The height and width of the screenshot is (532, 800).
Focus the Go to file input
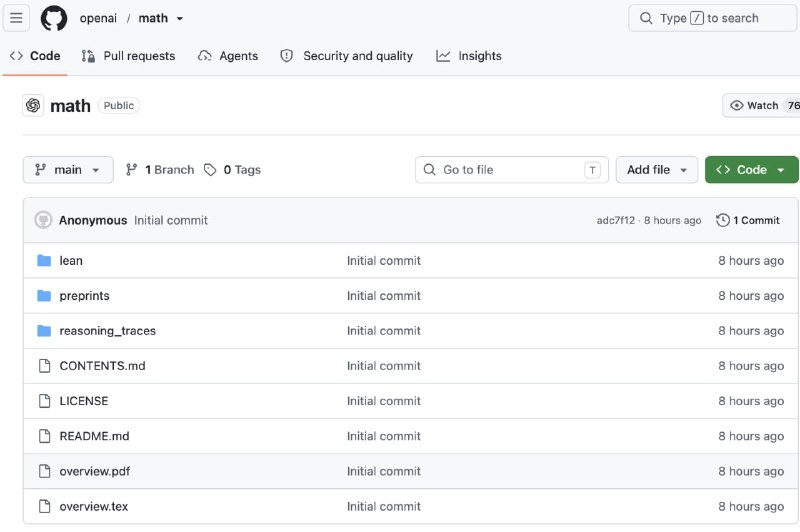tap(512, 170)
